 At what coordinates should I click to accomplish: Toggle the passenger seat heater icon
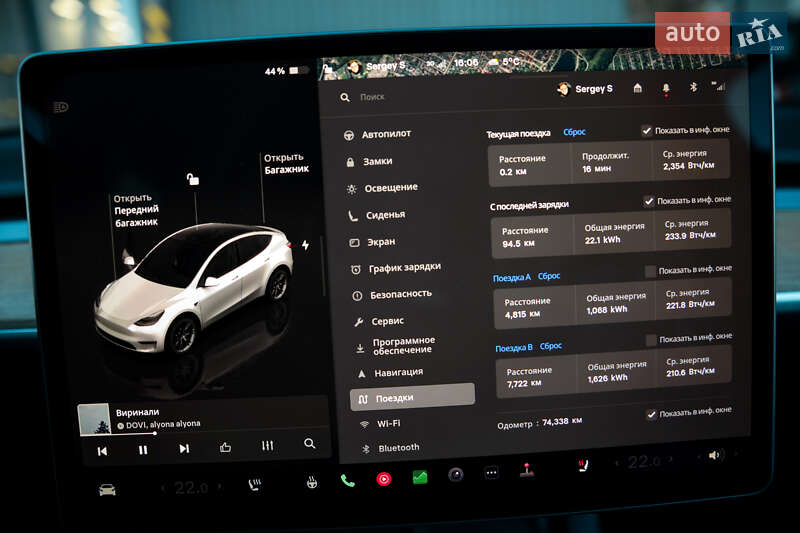[583, 466]
